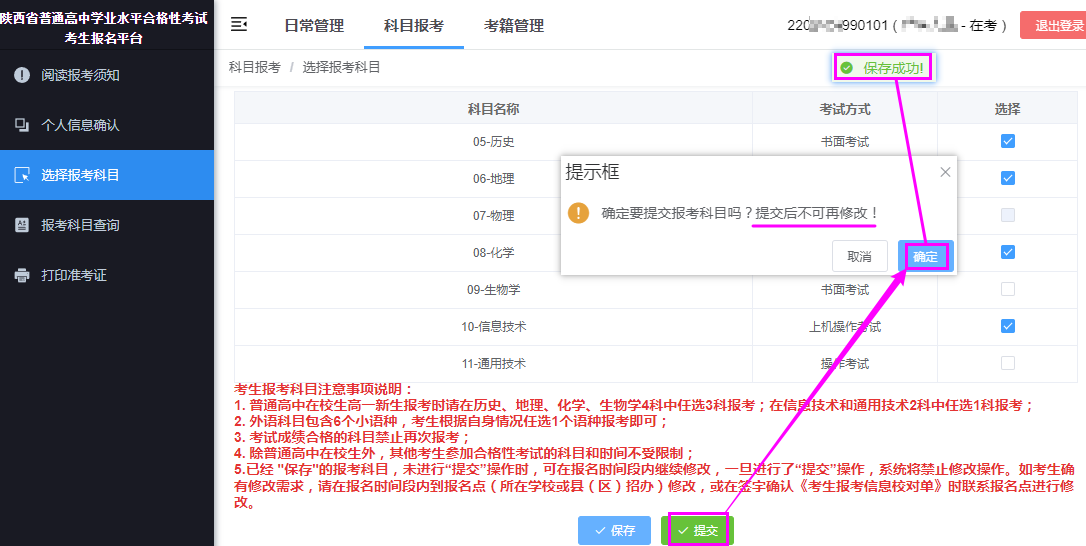The width and height of the screenshot is (1086, 546).
Task: Click the red 退出登录 button
Action: [x=1055, y=26]
